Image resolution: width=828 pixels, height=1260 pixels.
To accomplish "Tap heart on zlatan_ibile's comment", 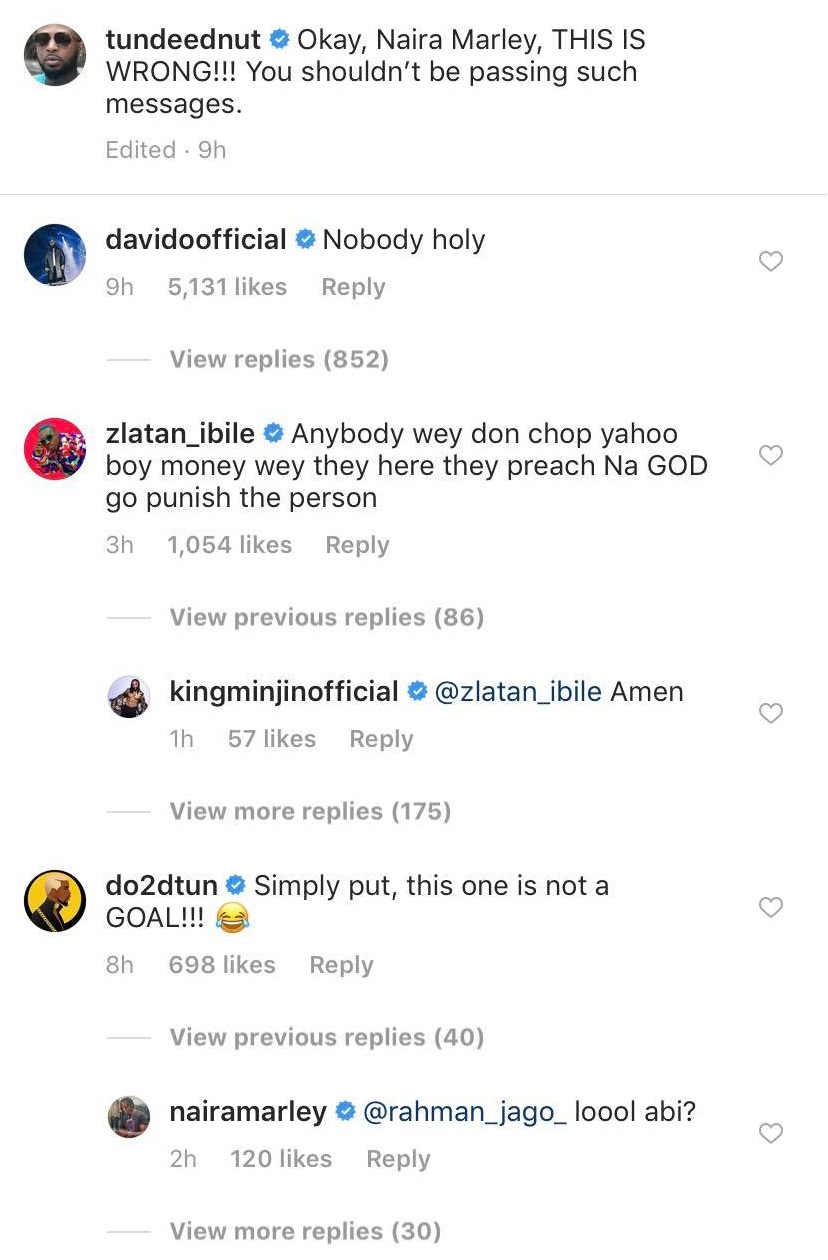I will [771, 456].
